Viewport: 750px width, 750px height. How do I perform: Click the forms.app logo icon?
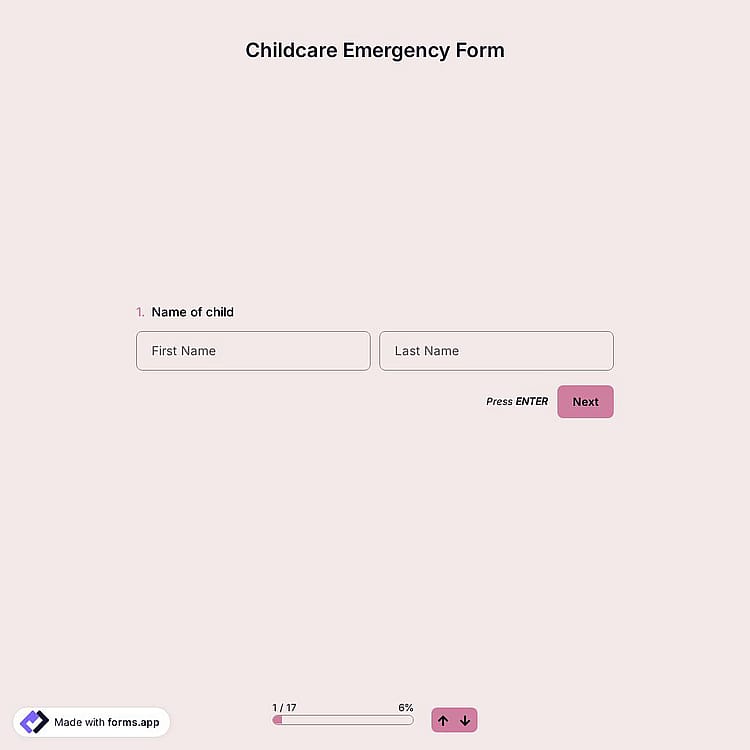click(x=34, y=722)
